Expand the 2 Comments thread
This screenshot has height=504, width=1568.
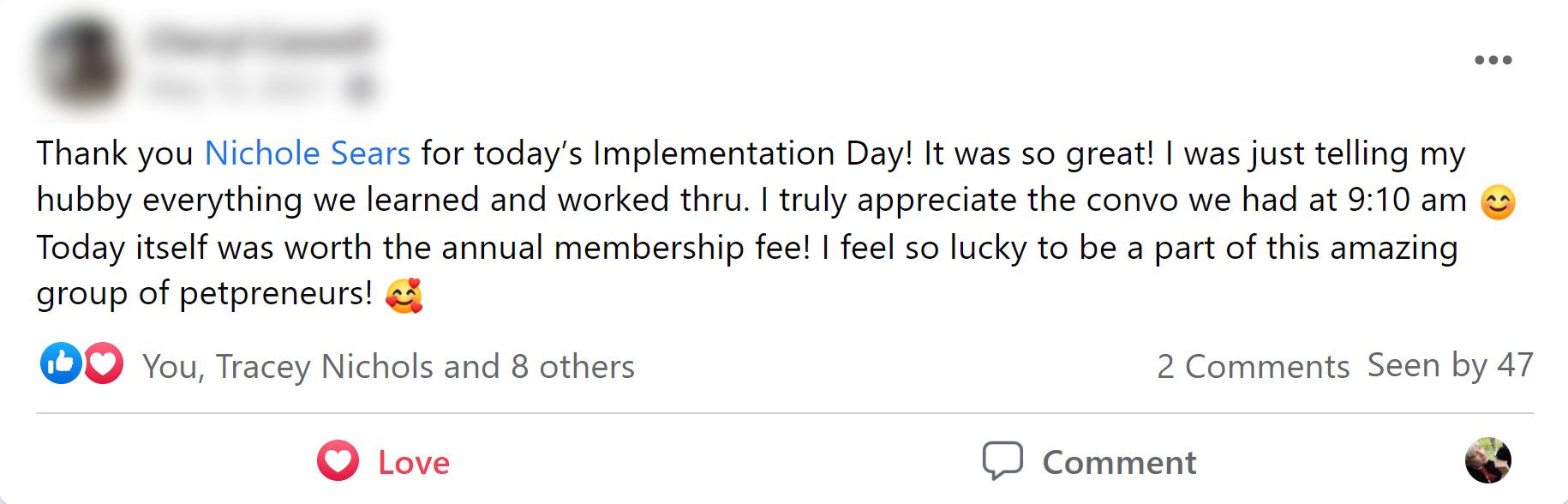pyautogui.click(x=1253, y=367)
